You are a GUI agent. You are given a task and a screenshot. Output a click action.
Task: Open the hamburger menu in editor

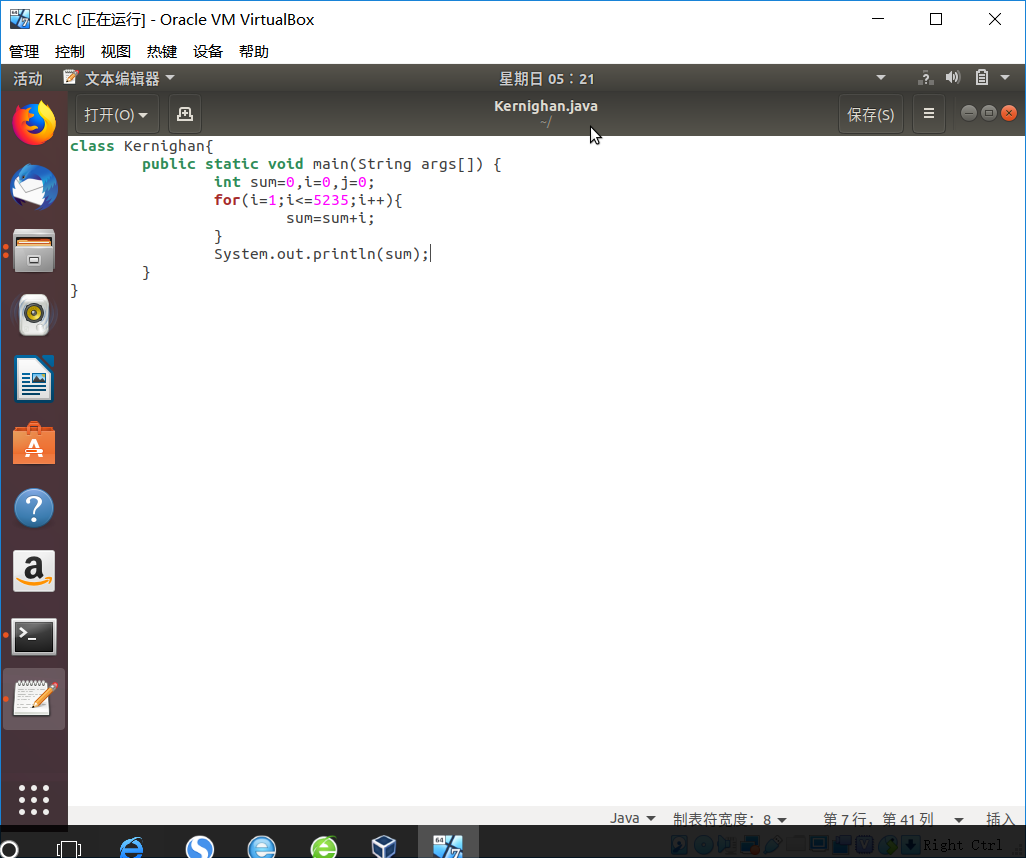click(929, 114)
